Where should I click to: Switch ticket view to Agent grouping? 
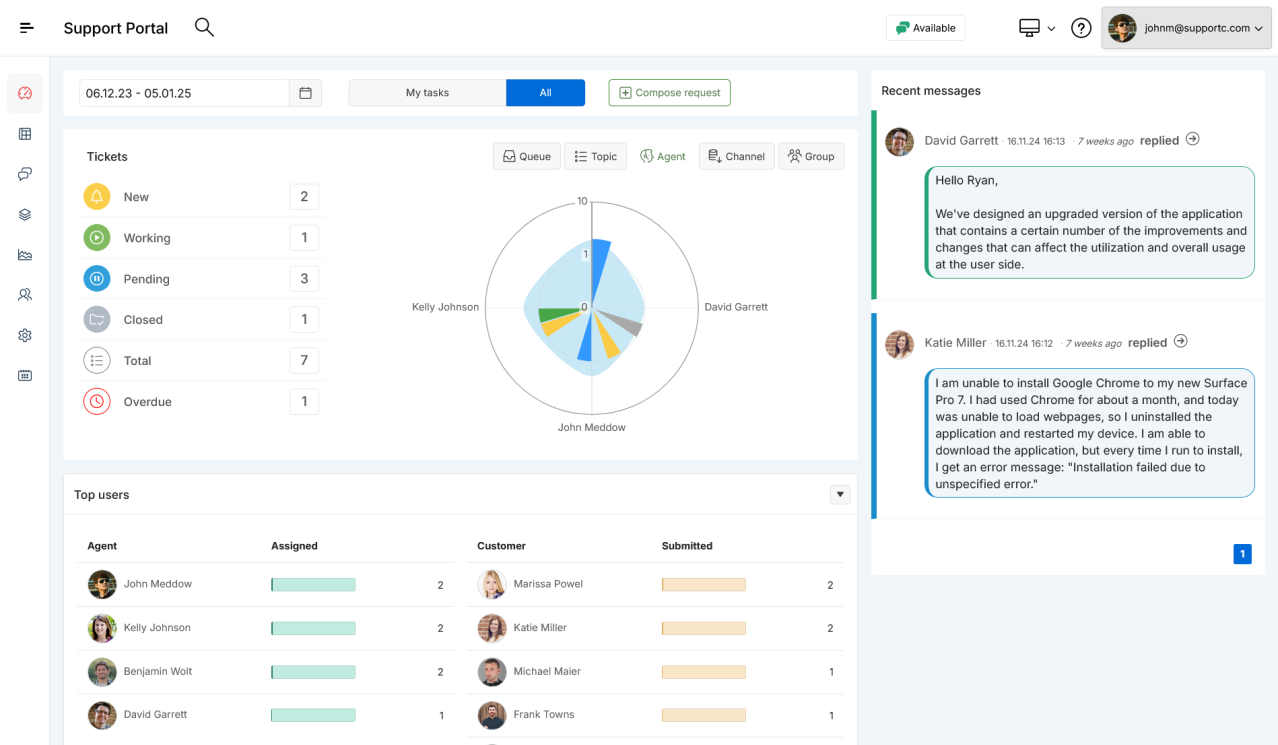coord(662,156)
